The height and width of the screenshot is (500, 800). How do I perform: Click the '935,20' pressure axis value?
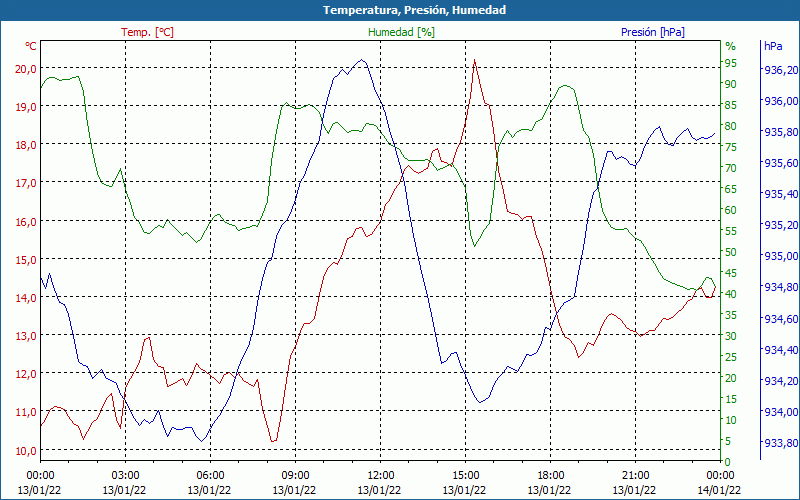pos(782,226)
